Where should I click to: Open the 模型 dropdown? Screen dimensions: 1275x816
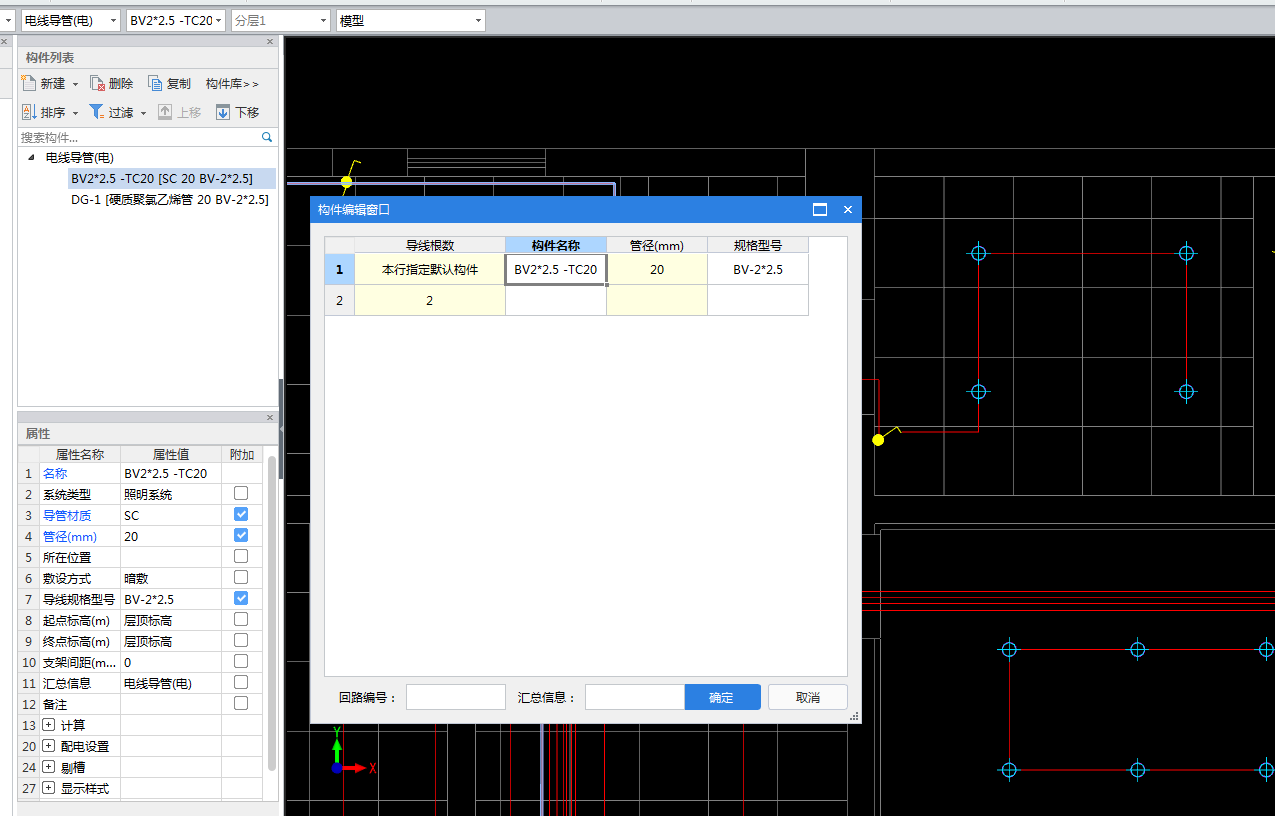pos(478,20)
